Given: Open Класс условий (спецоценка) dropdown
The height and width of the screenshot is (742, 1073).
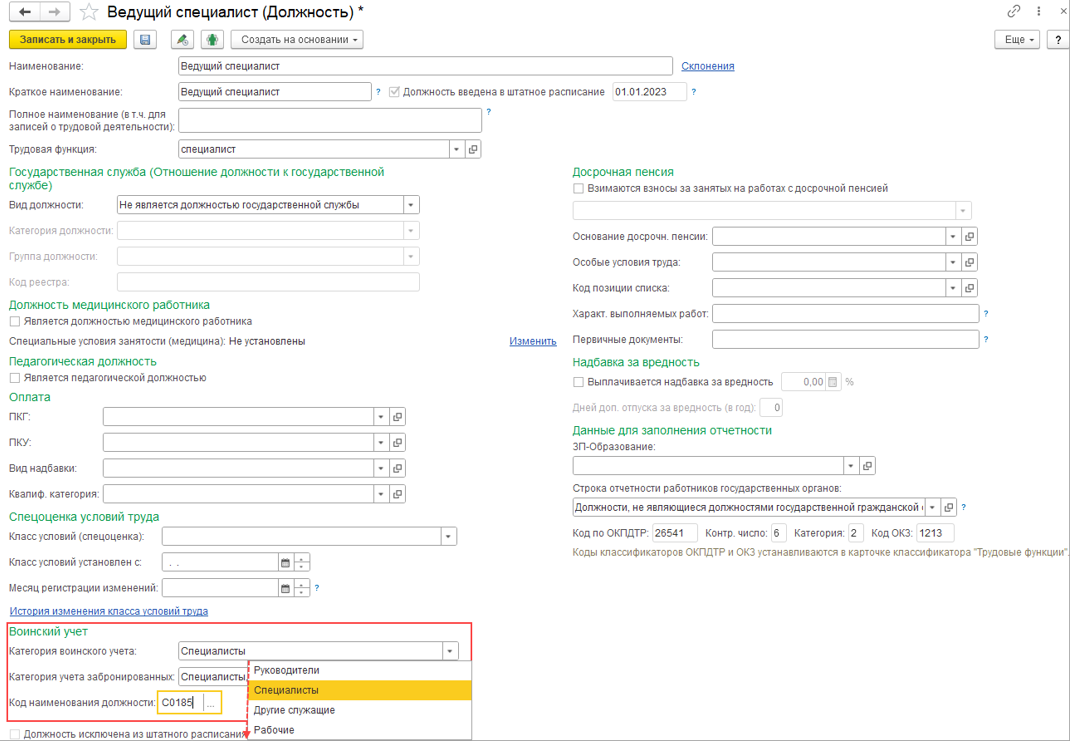Looking at the screenshot, I should 448,537.
